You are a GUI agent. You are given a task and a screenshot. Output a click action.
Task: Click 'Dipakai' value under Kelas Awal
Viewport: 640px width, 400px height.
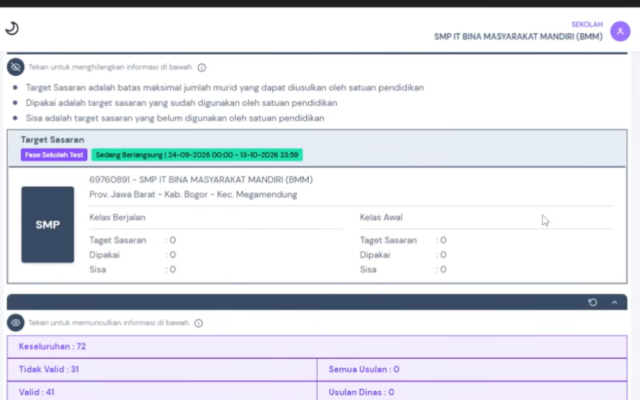click(x=443, y=255)
